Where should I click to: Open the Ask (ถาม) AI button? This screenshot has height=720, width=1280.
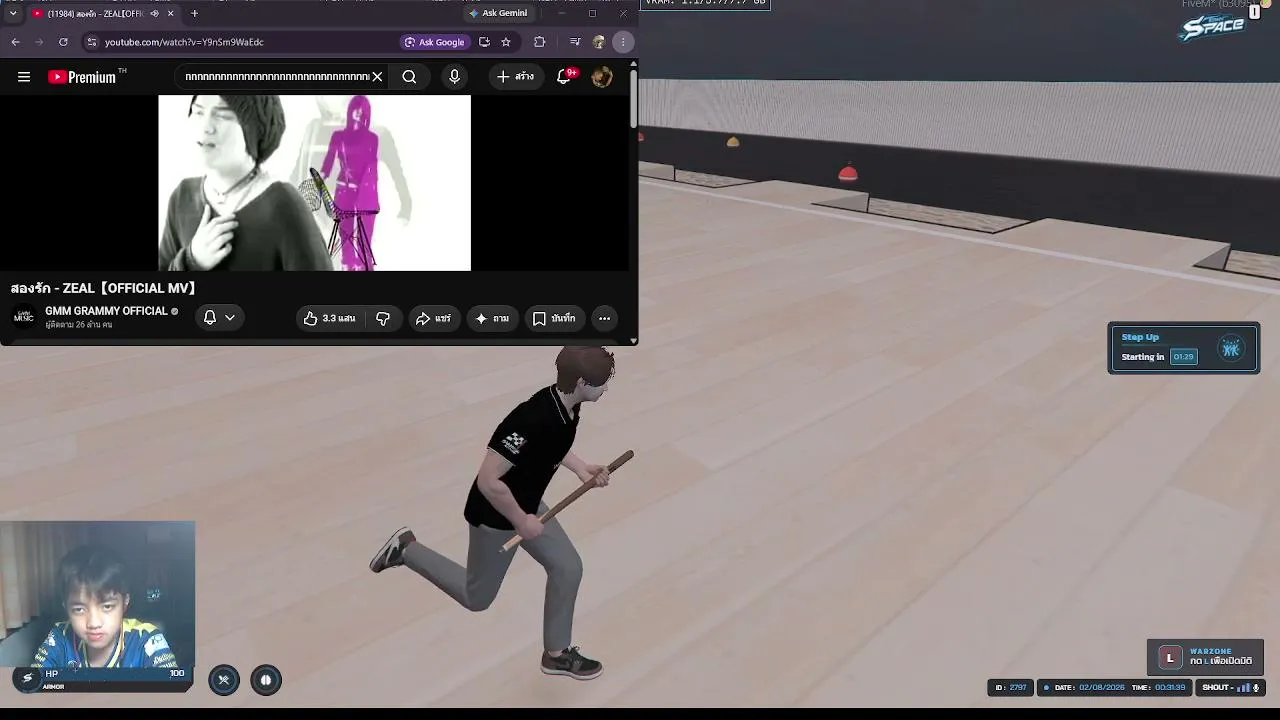click(x=492, y=318)
